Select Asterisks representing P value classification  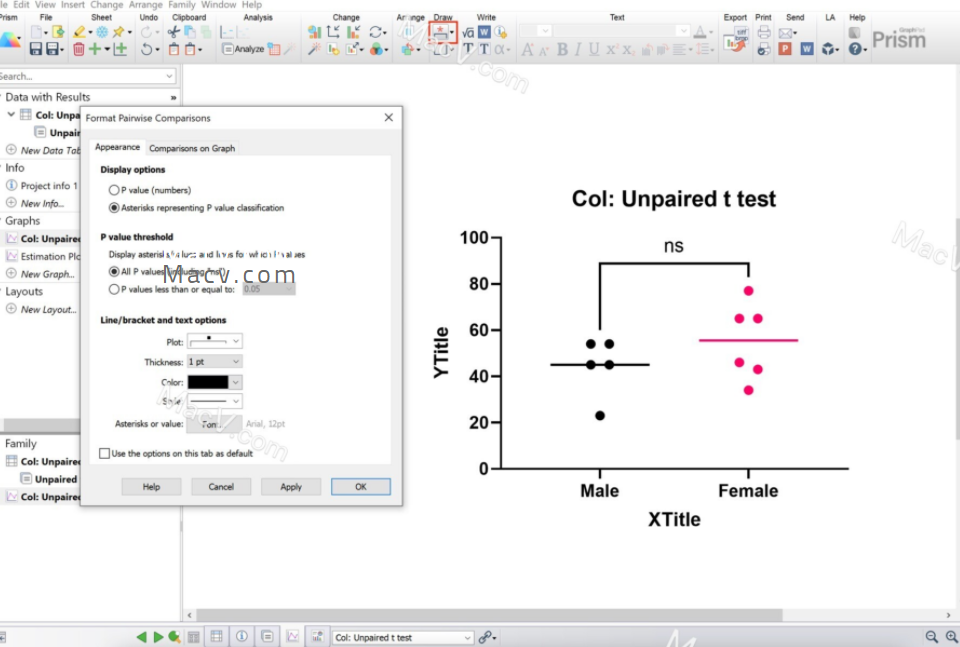click(114, 208)
